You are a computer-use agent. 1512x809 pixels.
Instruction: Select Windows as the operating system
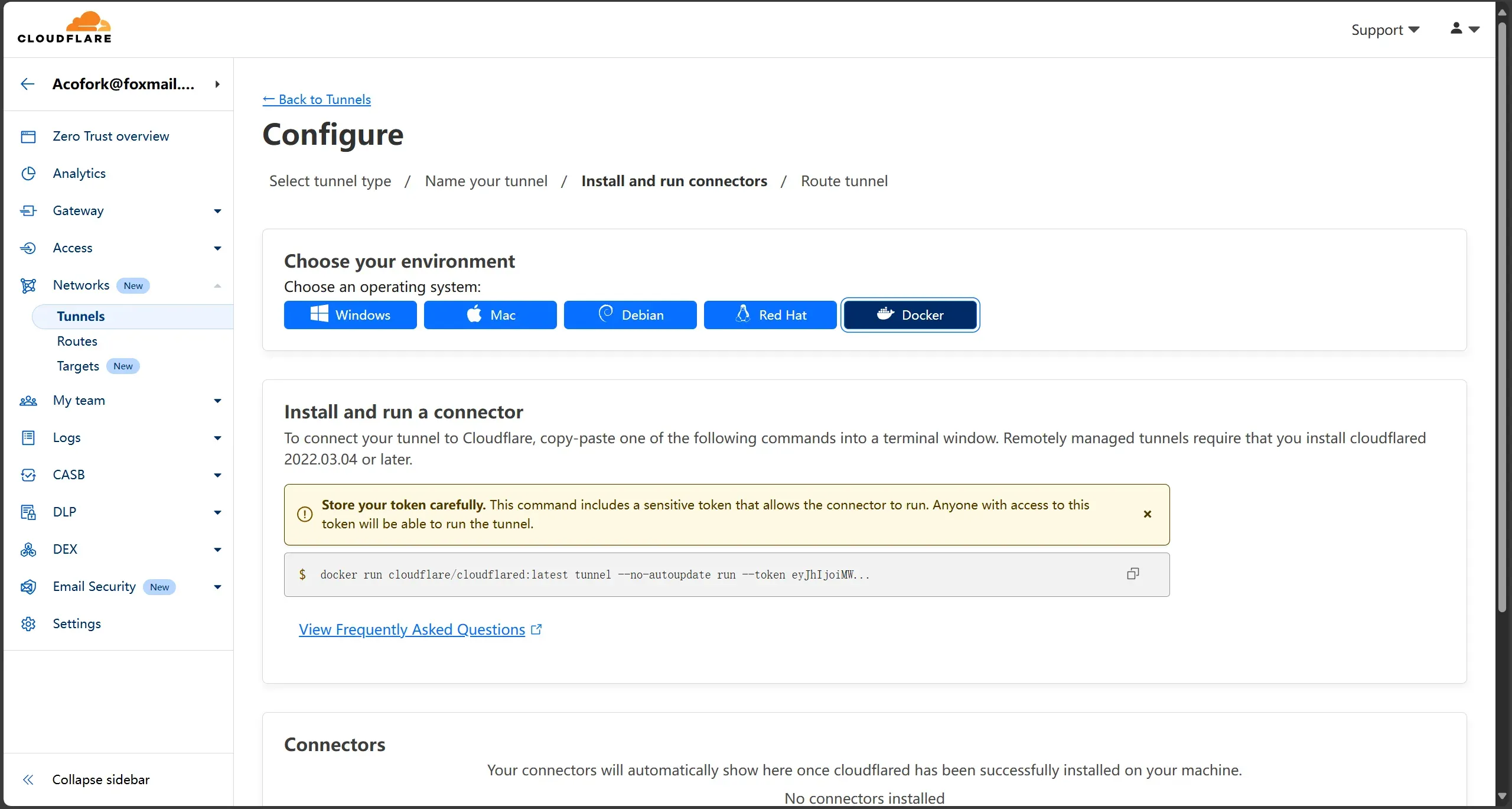[350, 315]
